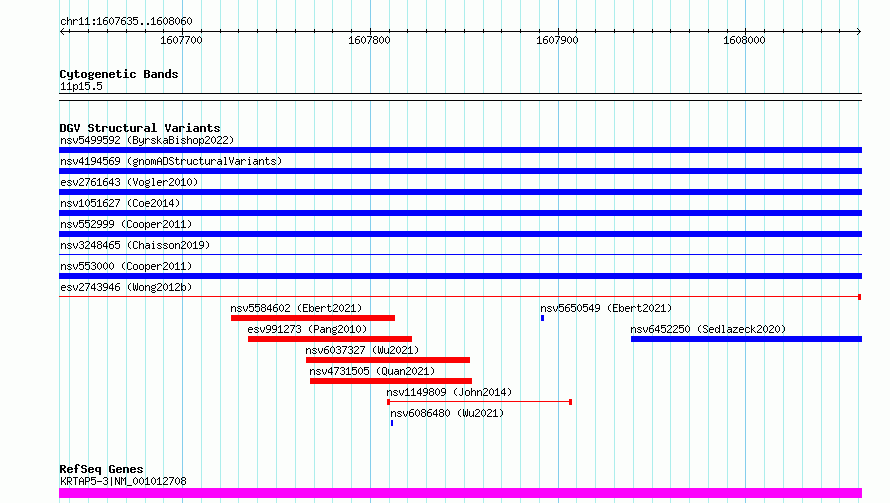Image resolution: width=890 pixels, height=503 pixels.
Task: Click the 1607700 ruler position label
Action: (x=181, y=40)
